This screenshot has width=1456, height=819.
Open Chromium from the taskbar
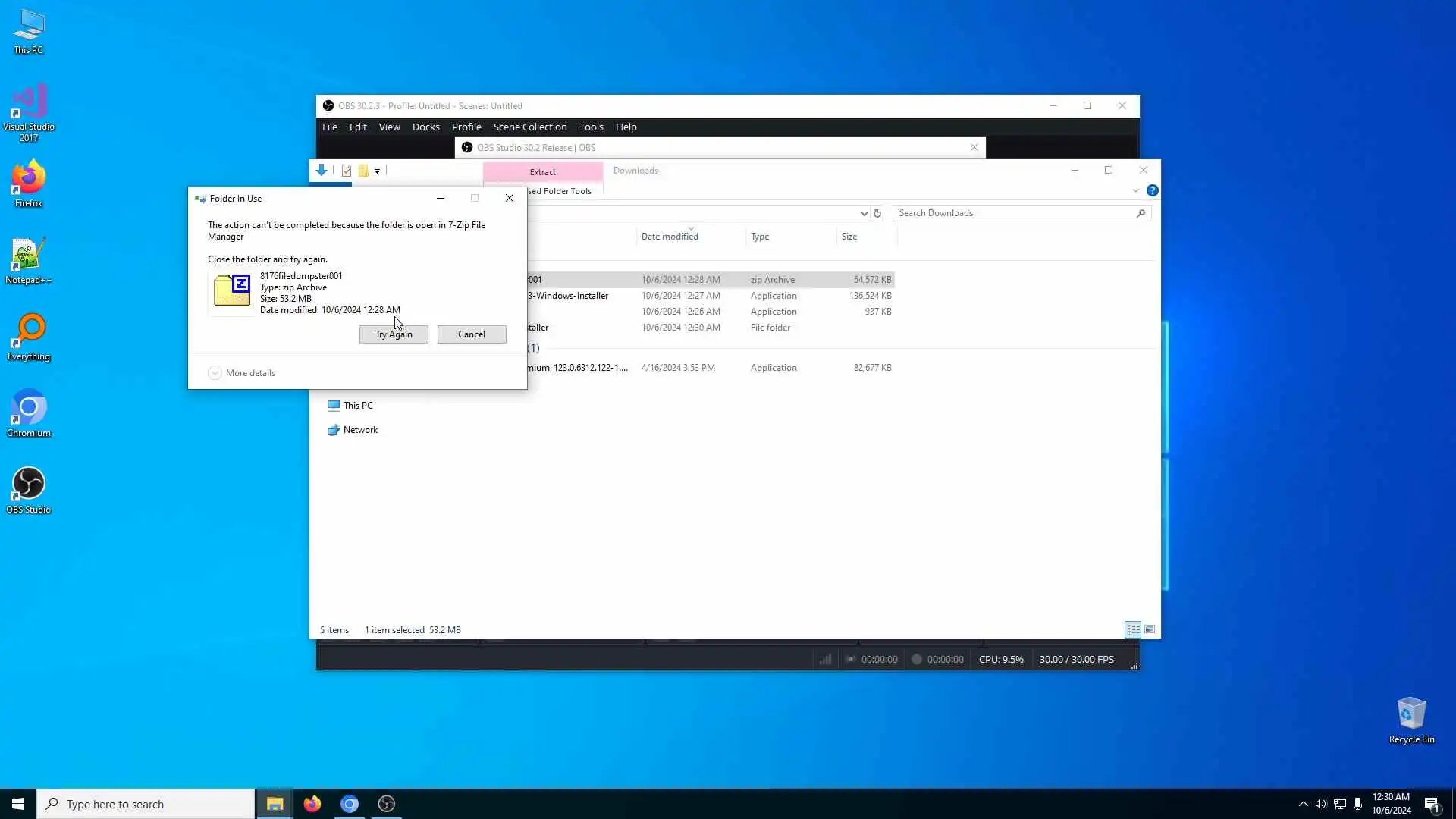pos(350,804)
